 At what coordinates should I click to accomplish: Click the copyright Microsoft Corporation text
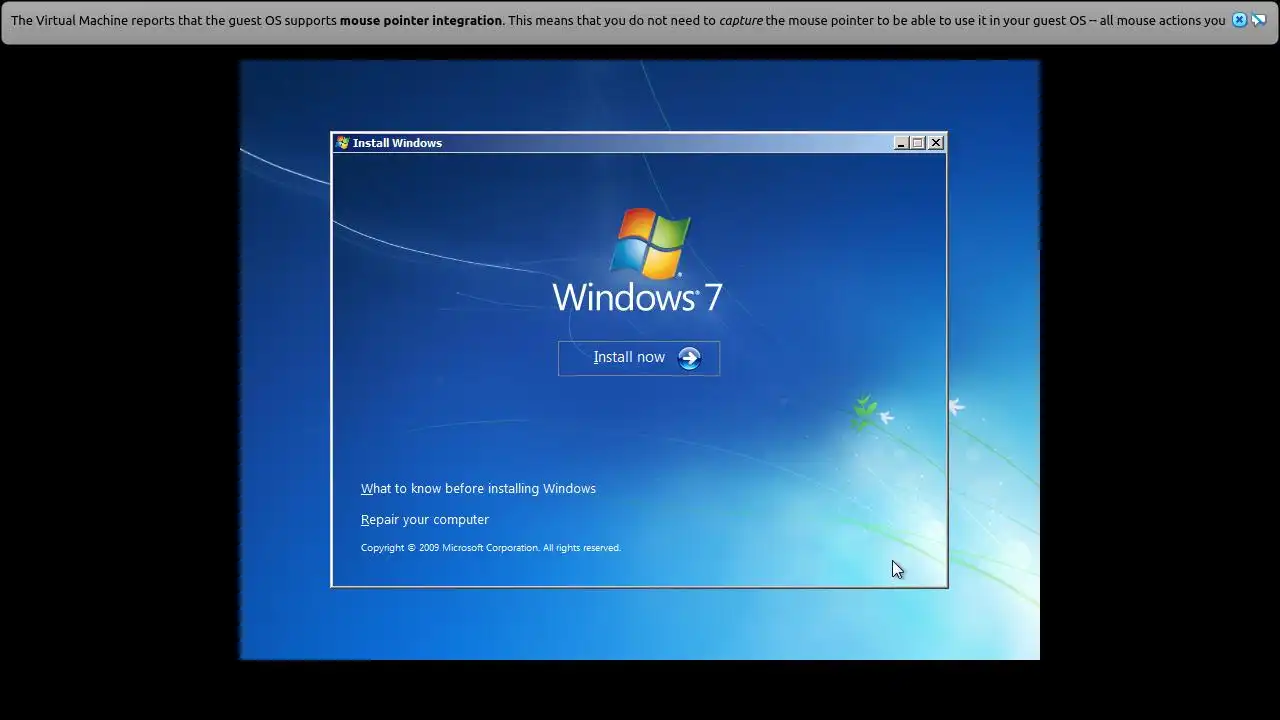pyautogui.click(x=491, y=547)
